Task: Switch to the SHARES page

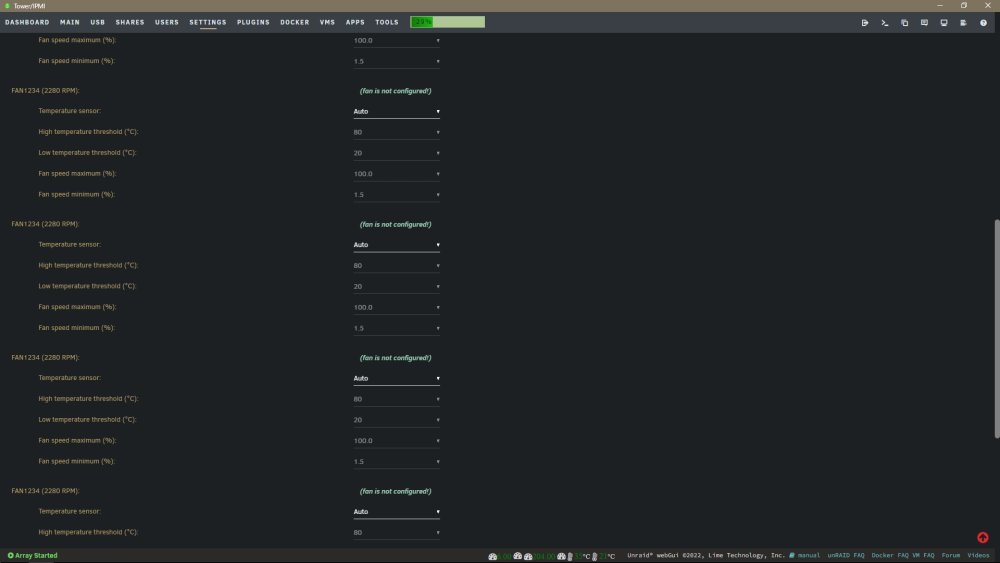Action: (130, 22)
